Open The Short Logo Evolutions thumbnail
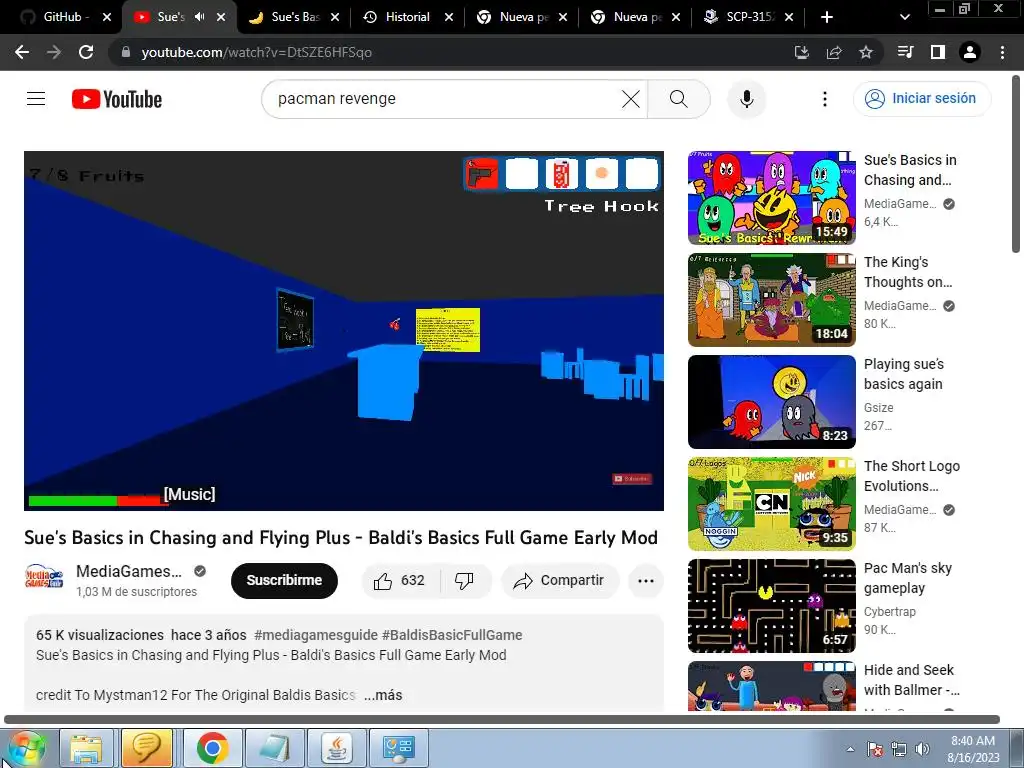 771,504
